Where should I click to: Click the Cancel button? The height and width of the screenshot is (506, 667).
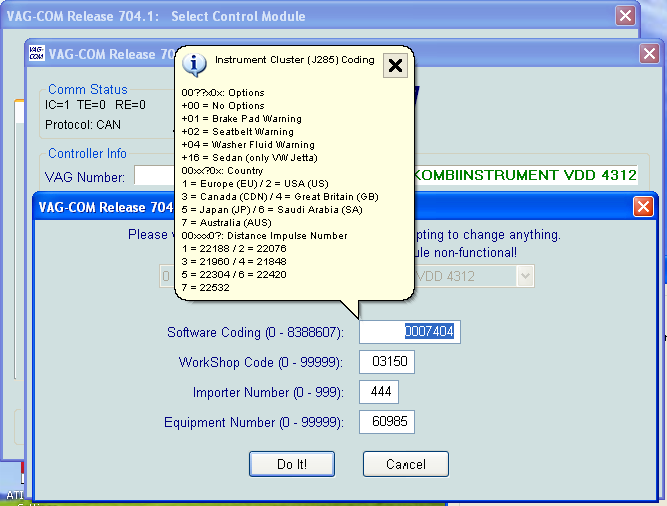point(406,464)
